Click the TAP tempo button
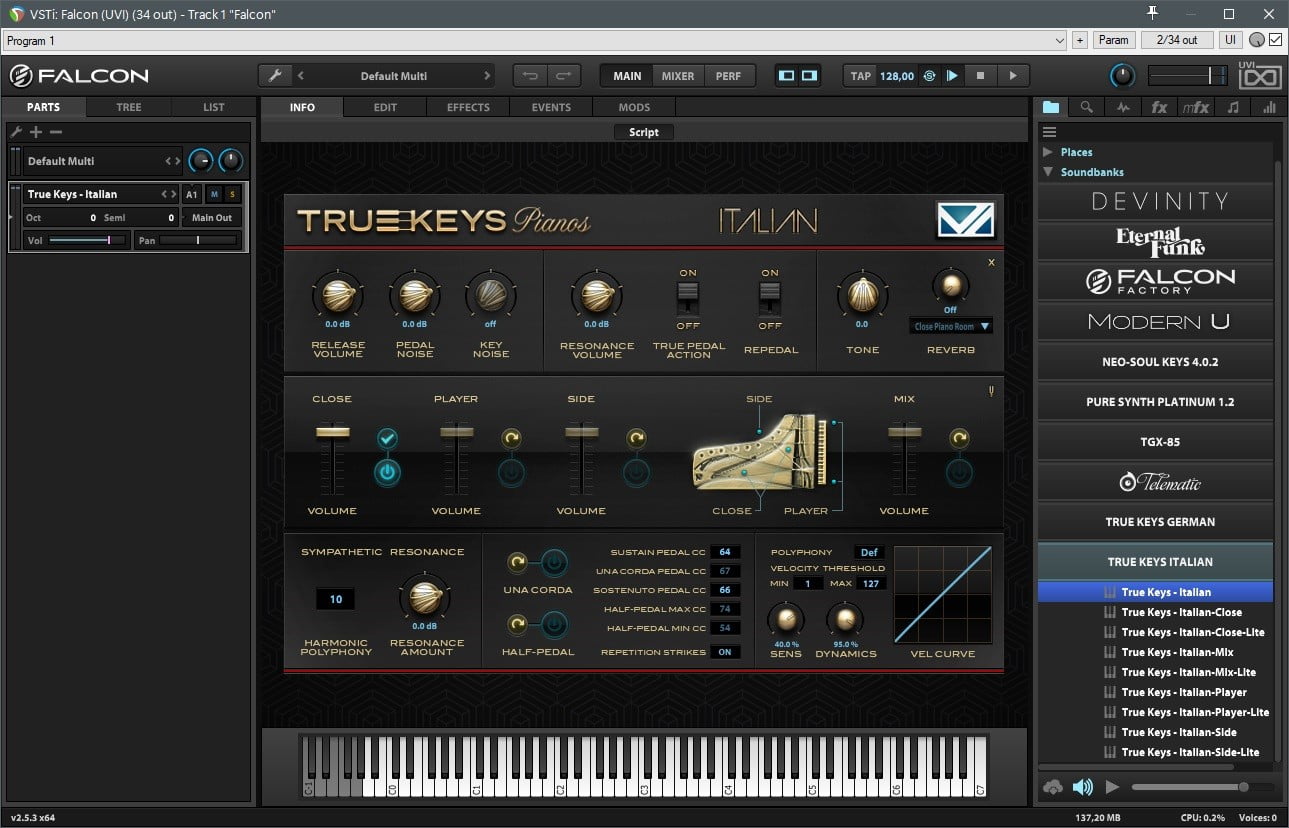Image resolution: width=1289 pixels, height=828 pixels. pos(860,76)
